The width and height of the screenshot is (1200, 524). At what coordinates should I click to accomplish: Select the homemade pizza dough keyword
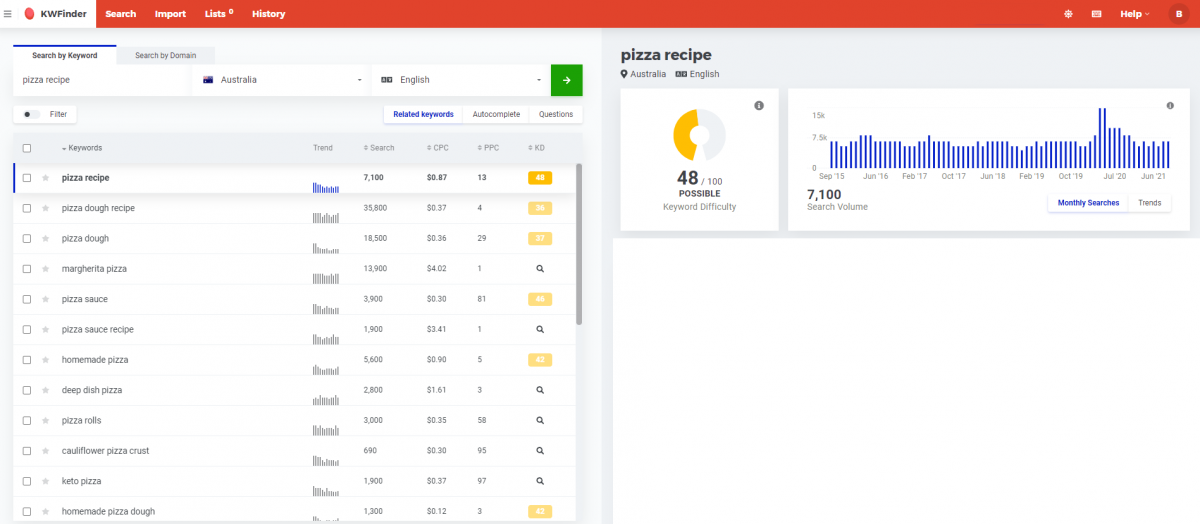[x=108, y=511]
